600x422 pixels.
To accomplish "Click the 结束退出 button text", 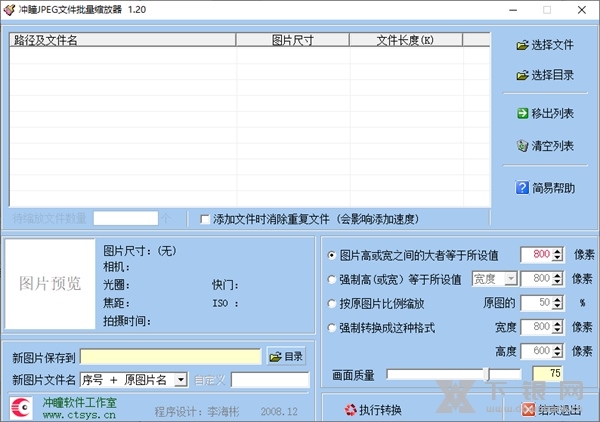I will [x=559, y=410].
